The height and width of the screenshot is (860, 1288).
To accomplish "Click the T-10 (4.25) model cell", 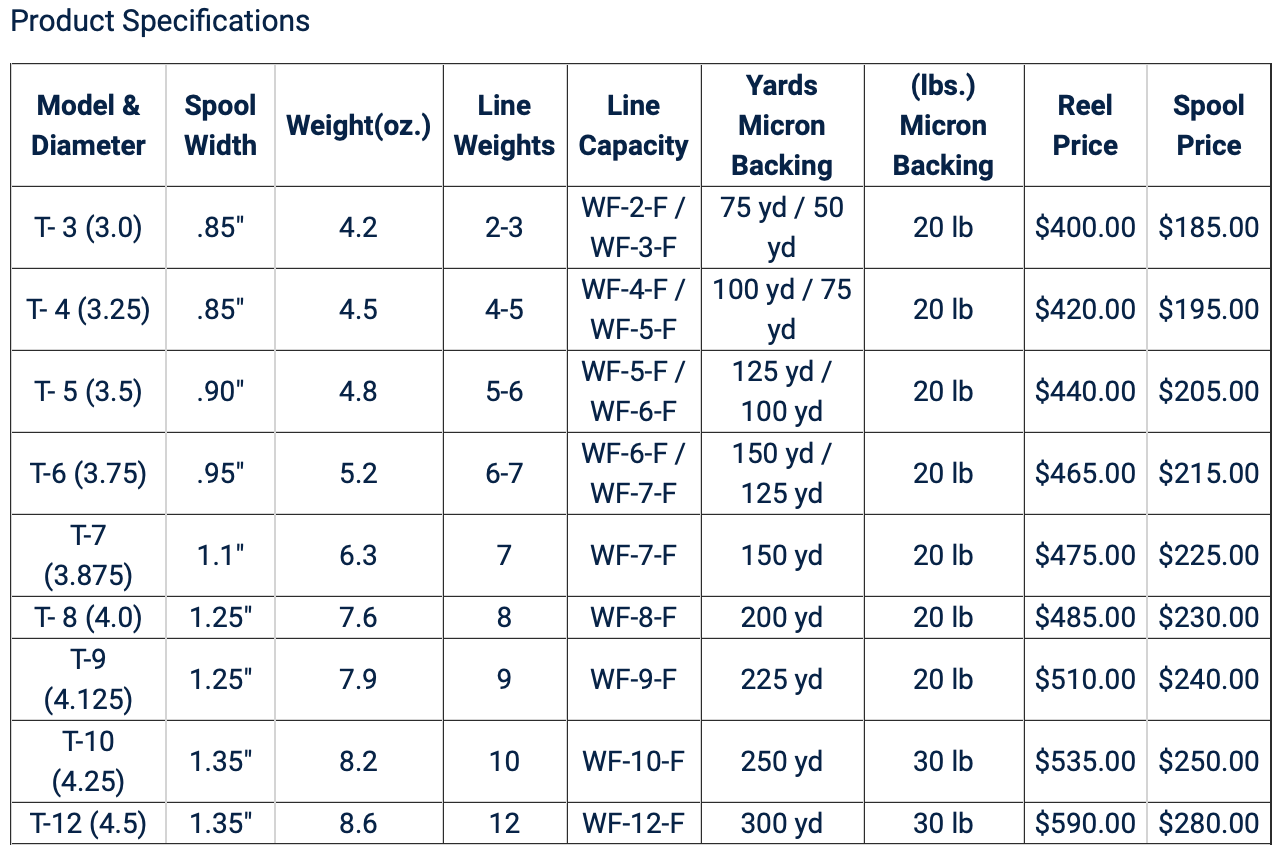I will (x=88, y=762).
